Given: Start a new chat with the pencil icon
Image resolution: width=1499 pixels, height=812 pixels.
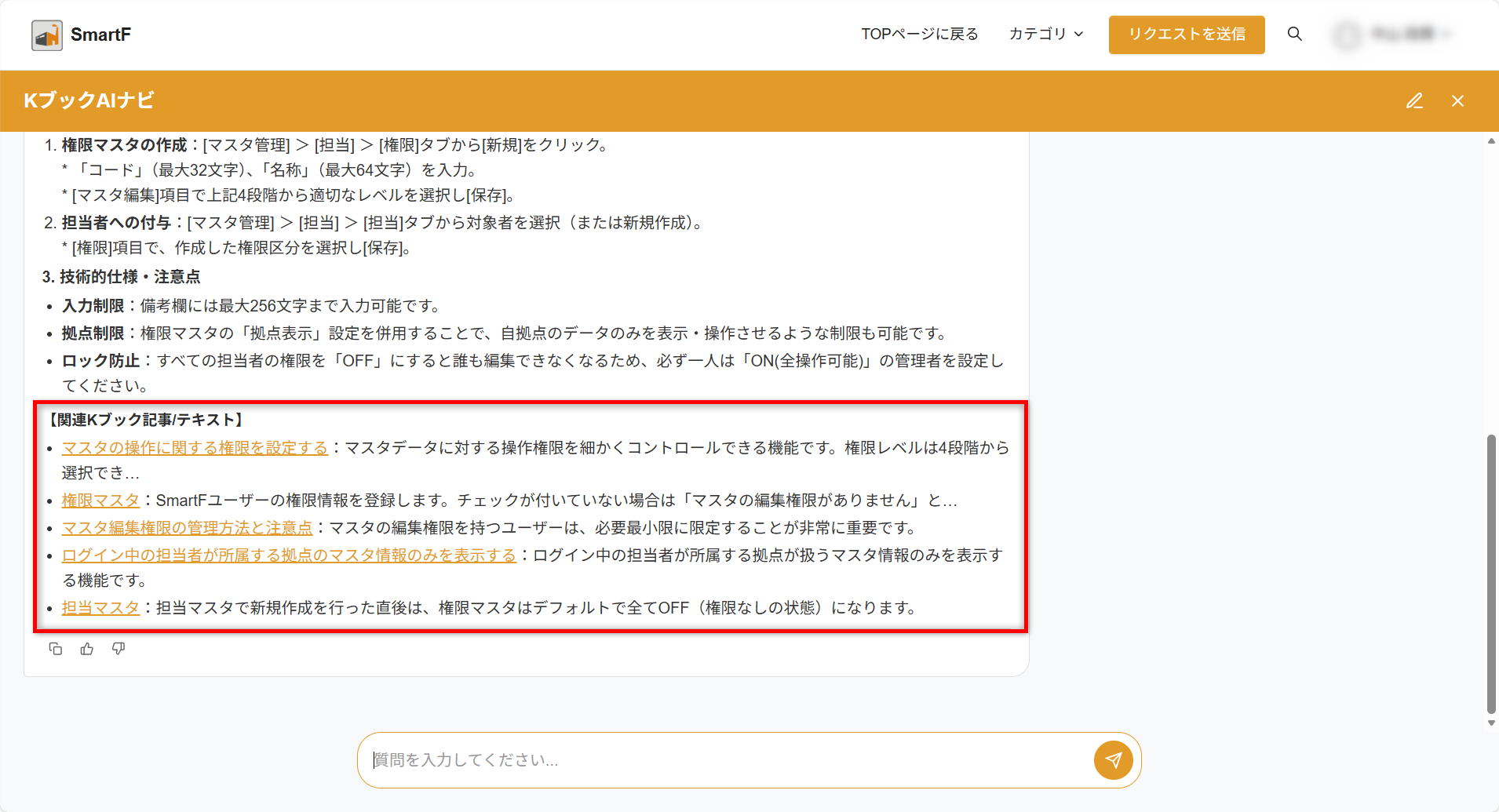Looking at the screenshot, I should (x=1414, y=101).
